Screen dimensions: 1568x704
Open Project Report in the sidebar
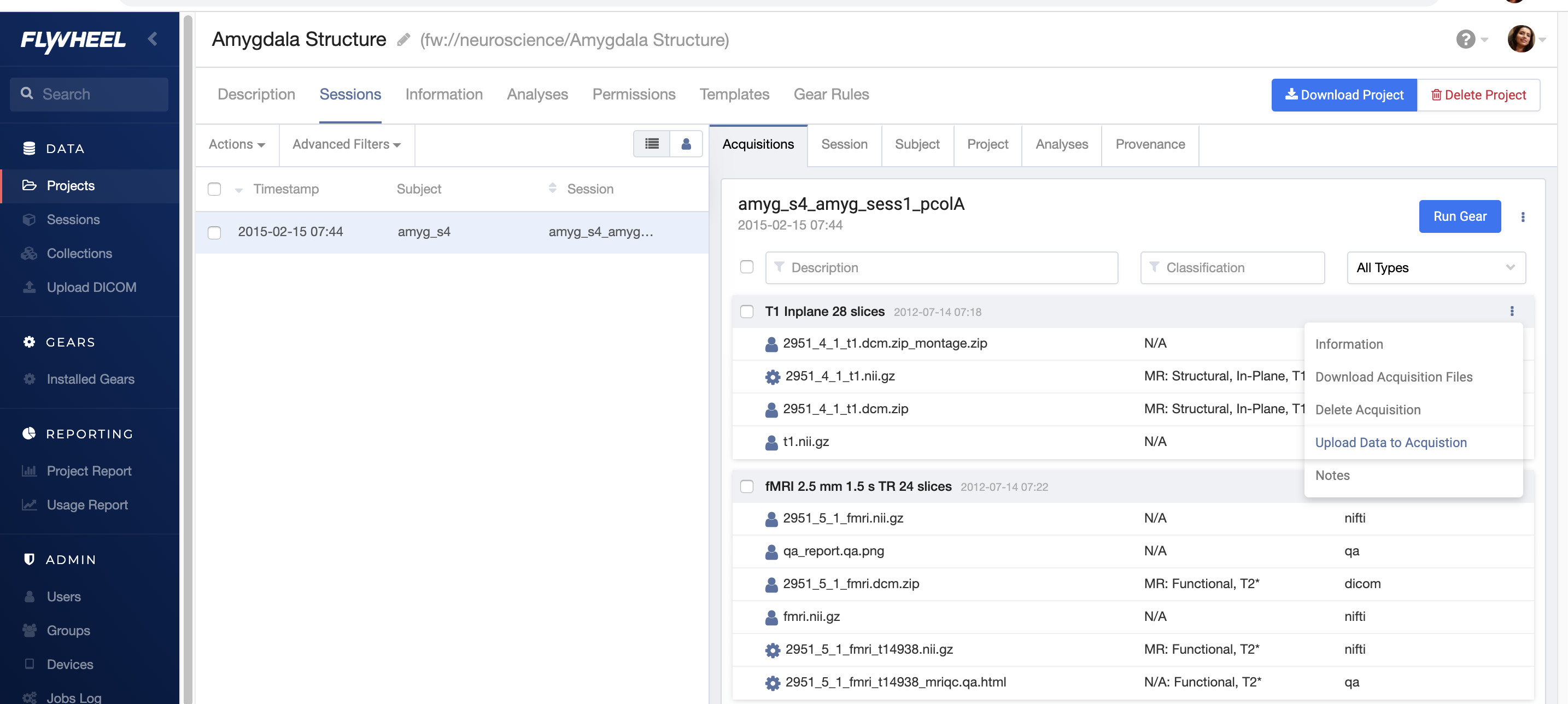89,471
